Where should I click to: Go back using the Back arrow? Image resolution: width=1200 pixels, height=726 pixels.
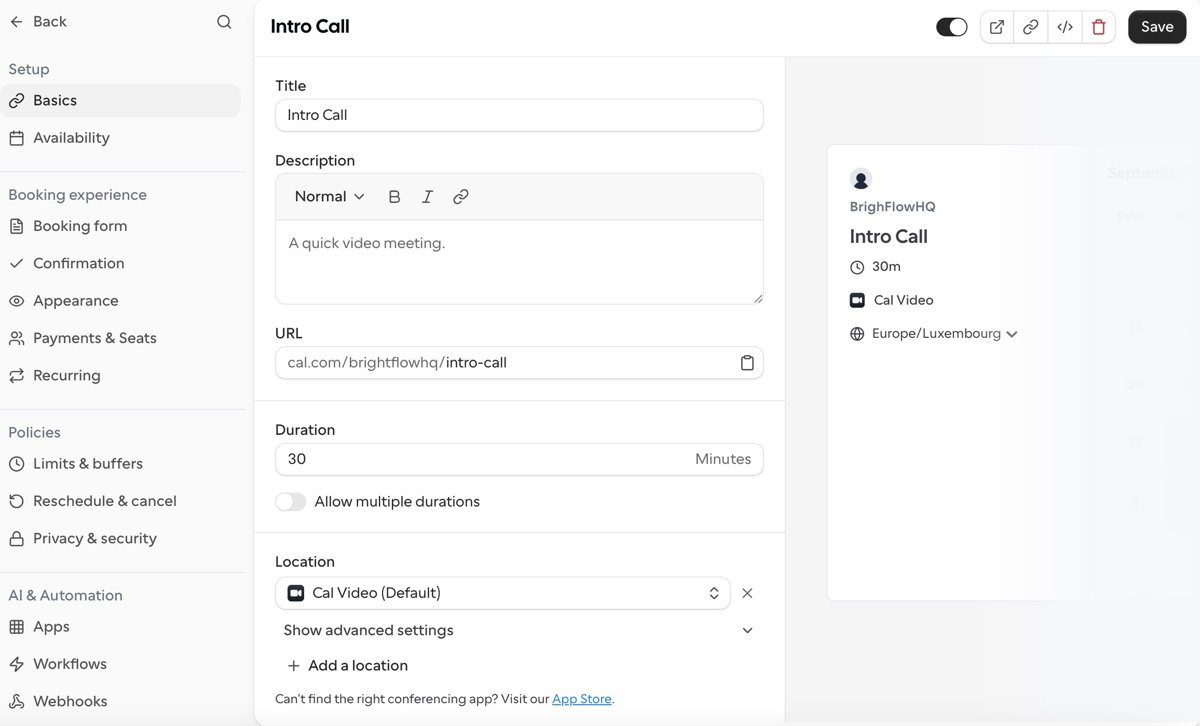(x=38, y=21)
